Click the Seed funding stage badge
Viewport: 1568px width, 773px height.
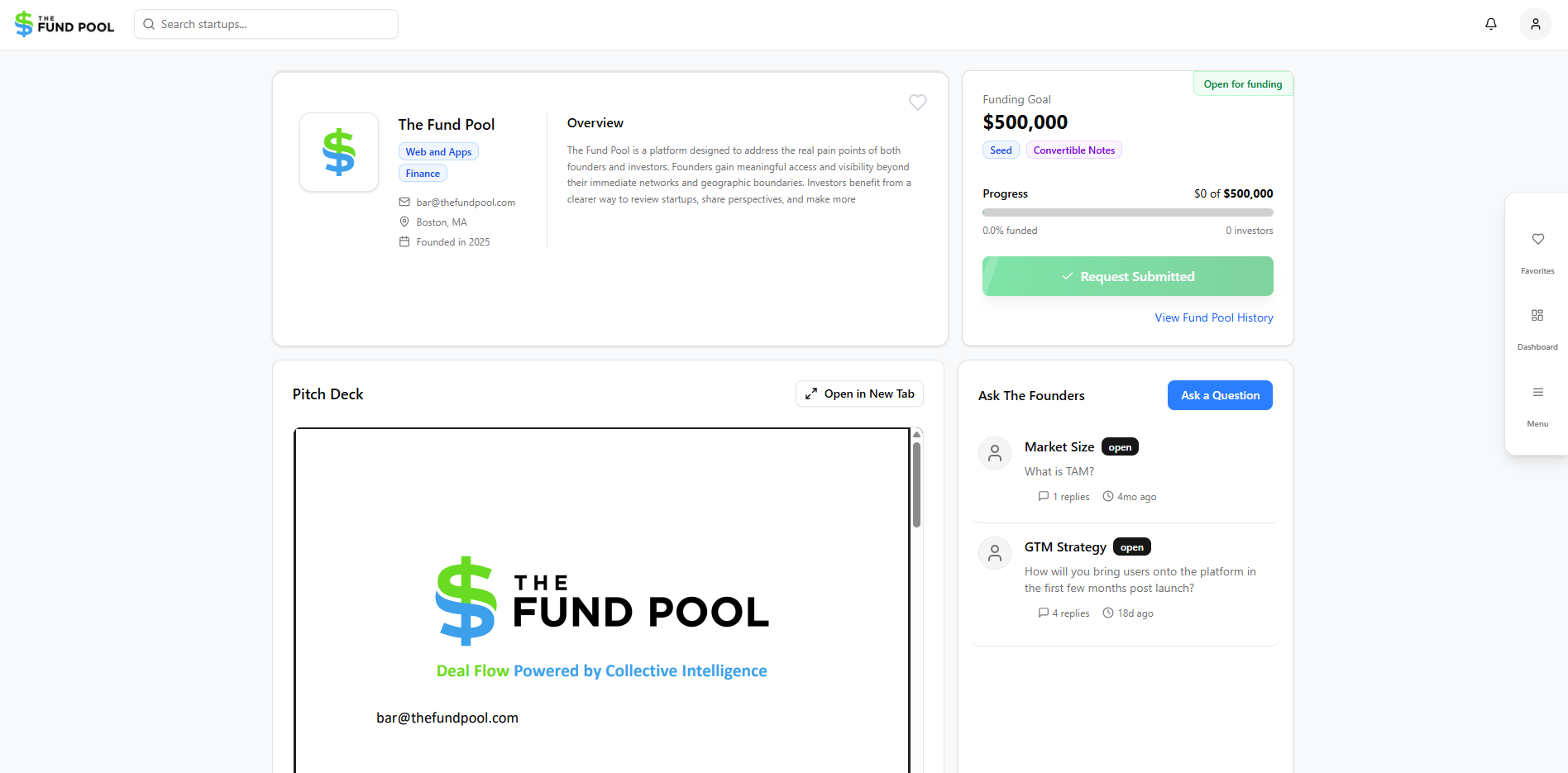pyautogui.click(x=1001, y=150)
